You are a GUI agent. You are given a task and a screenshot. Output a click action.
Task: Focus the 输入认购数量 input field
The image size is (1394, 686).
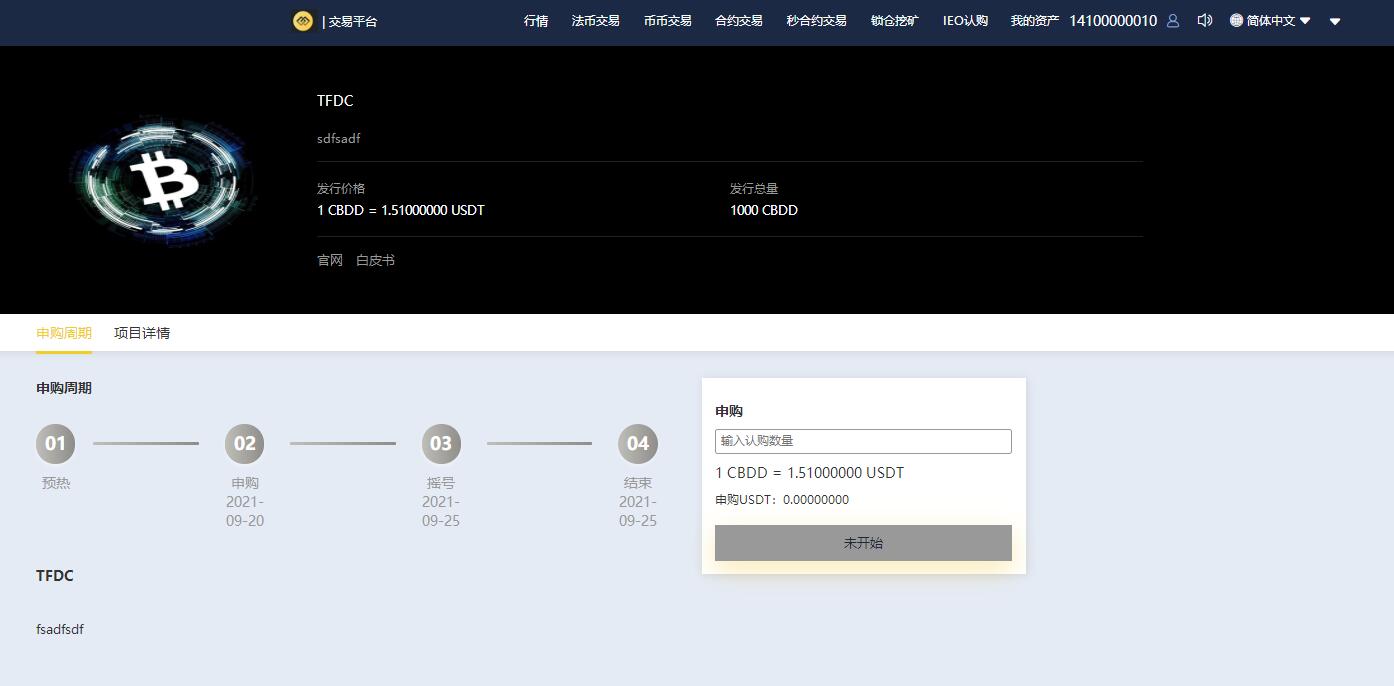863,441
